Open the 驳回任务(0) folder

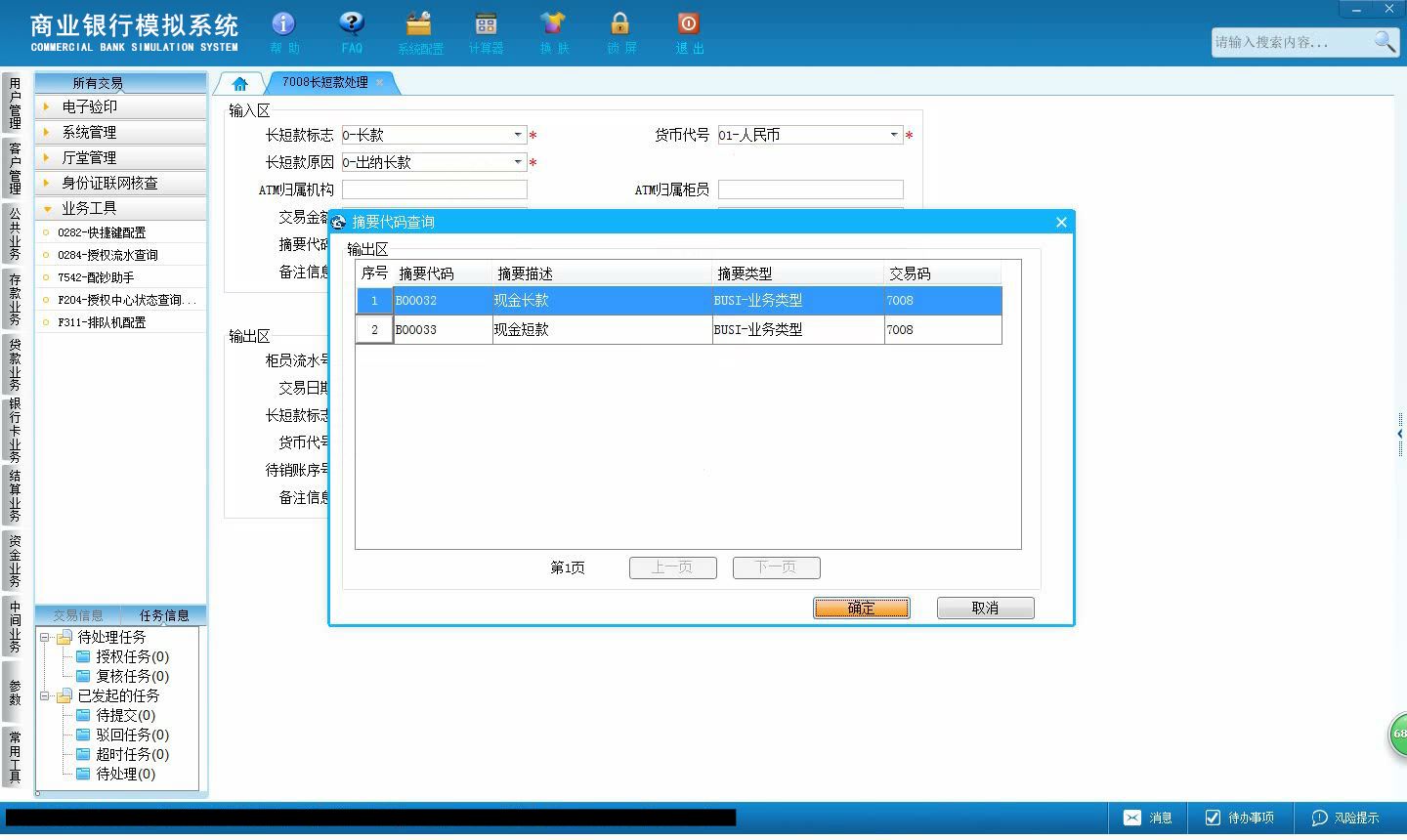coord(122,735)
